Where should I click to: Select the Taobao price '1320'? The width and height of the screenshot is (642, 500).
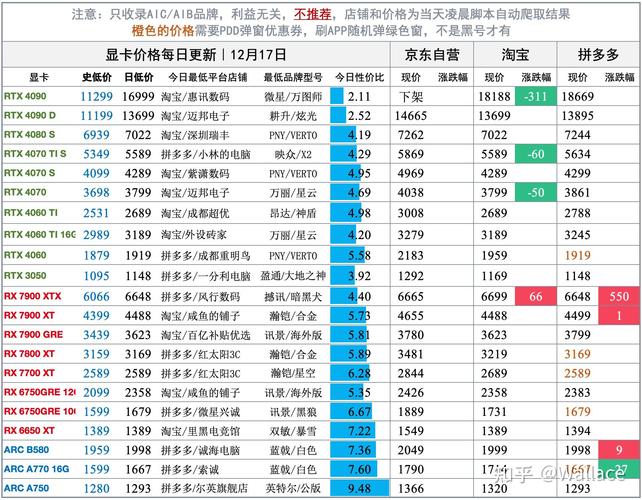[x=494, y=489]
